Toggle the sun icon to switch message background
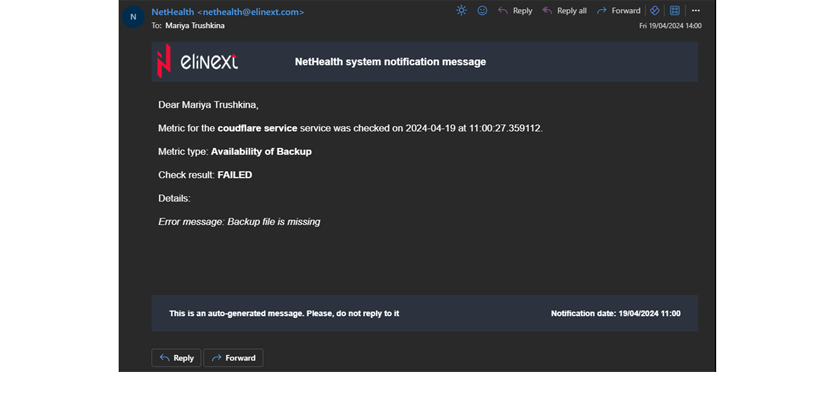The width and height of the screenshot is (834, 394). pyautogui.click(x=461, y=11)
